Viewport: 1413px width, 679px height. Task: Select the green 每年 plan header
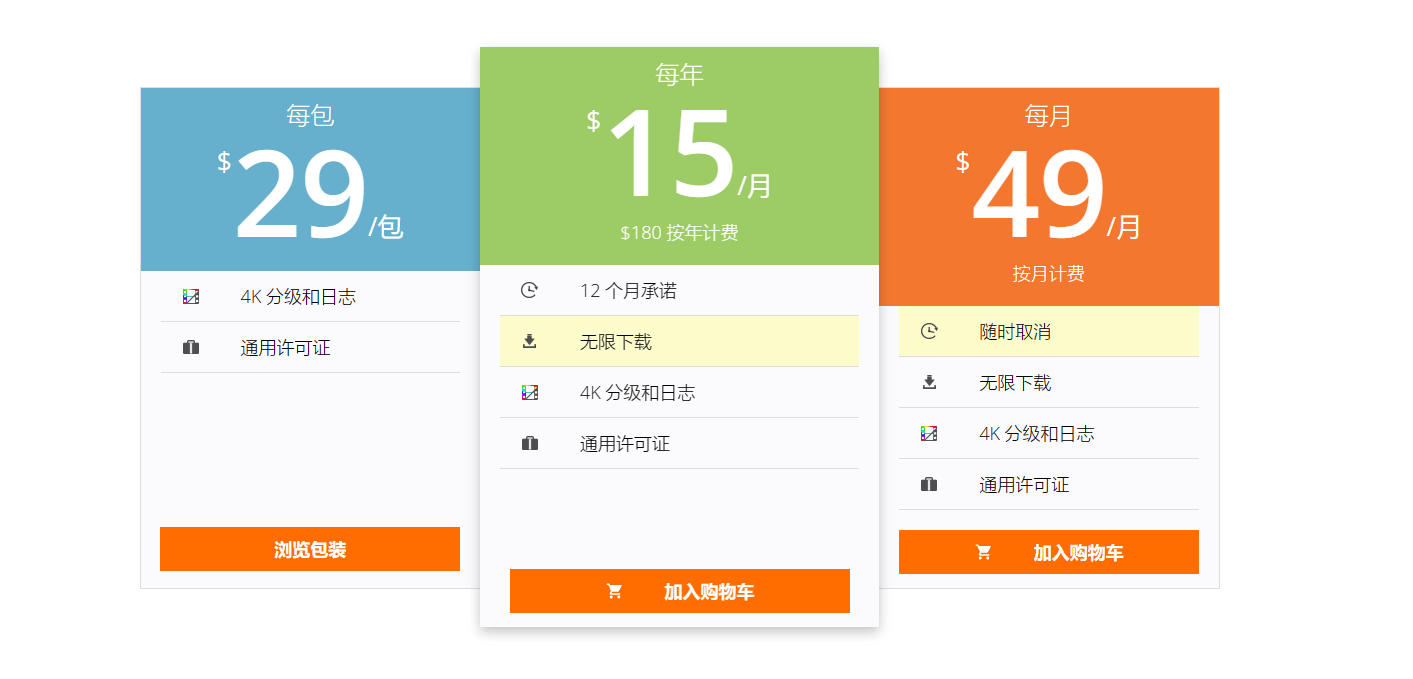(679, 75)
